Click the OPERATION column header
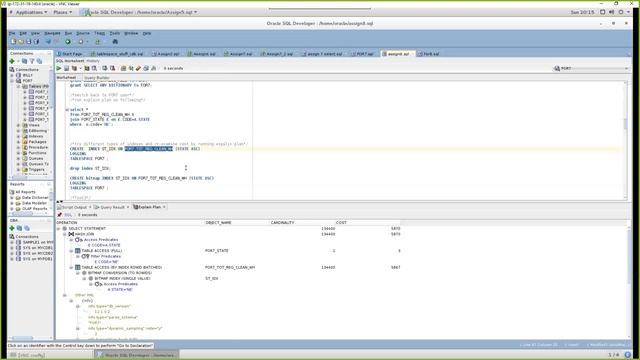Viewport: 640px width, 360px height. point(67,222)
